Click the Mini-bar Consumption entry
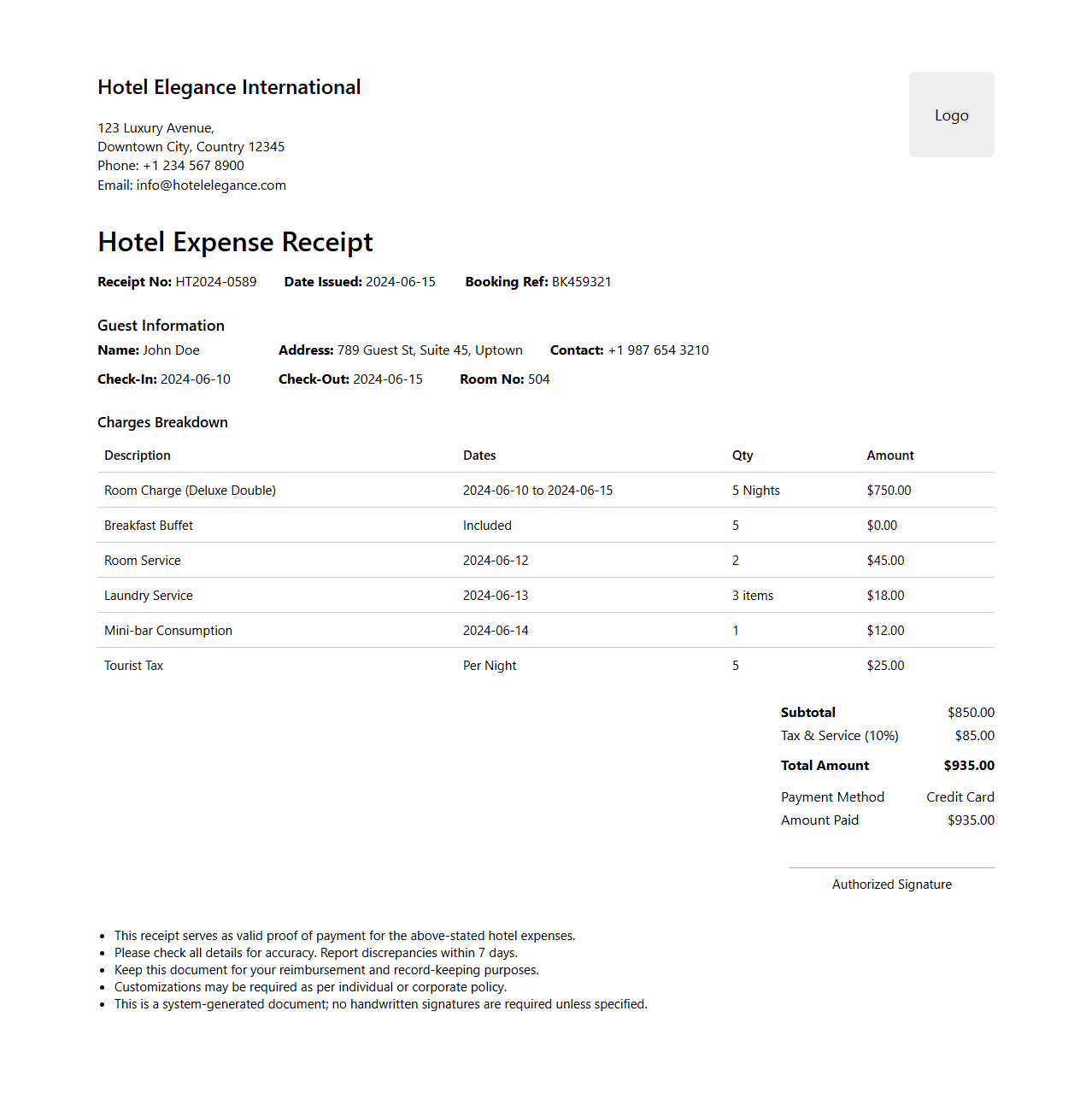 [x=168, y=631]
